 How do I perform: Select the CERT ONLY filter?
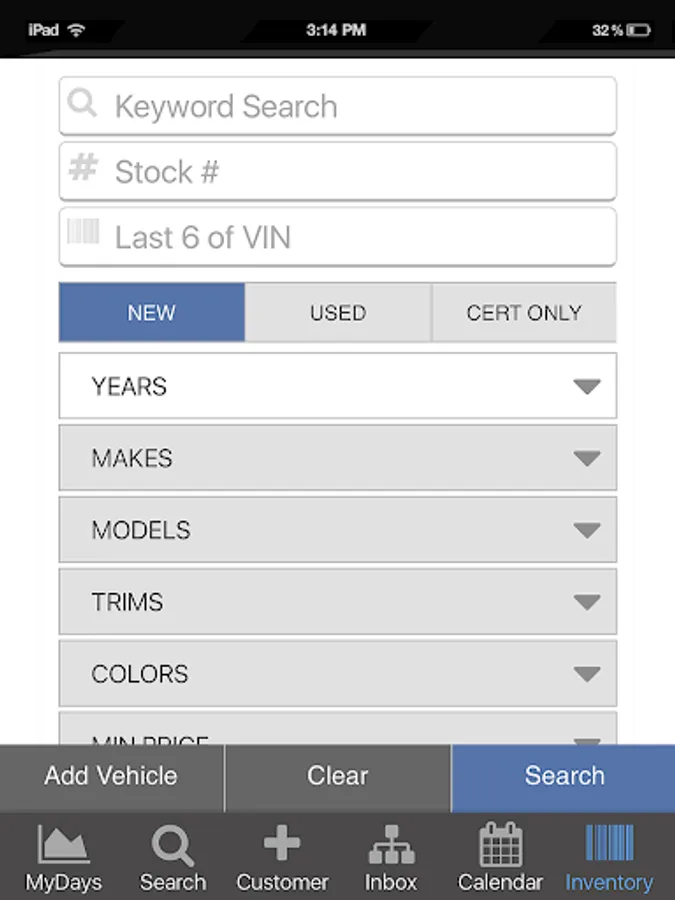point(524,313)
